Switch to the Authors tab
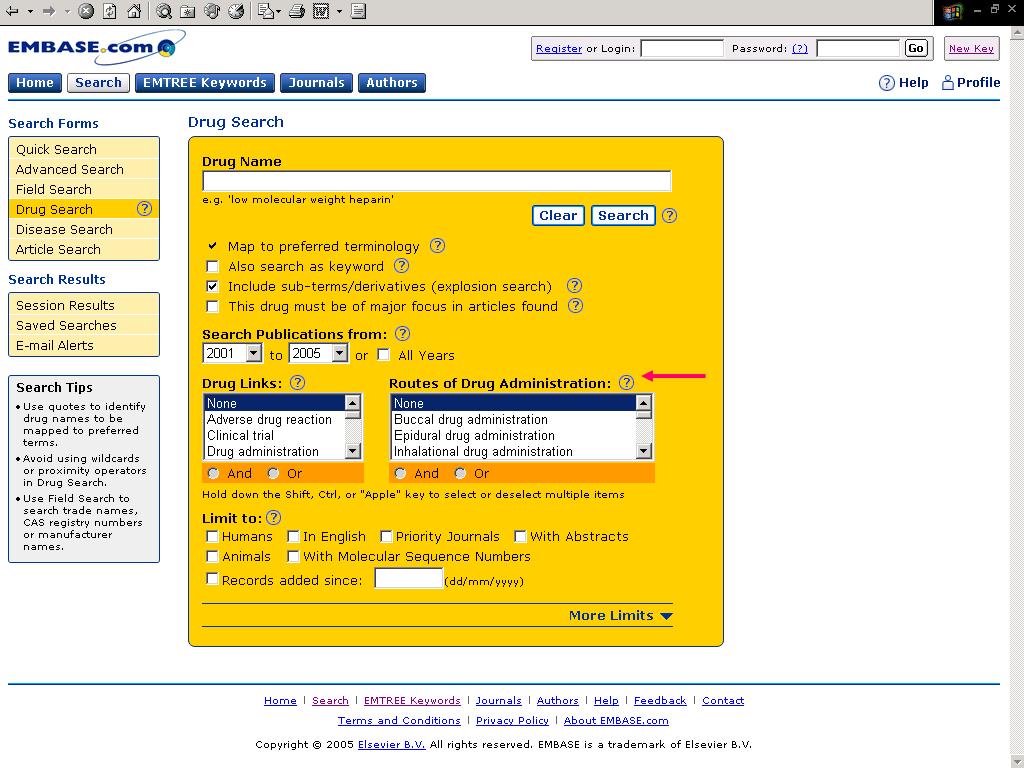The height and width of the screenshot is (768, 1024). pyautogui.click(x=391, y=82)
